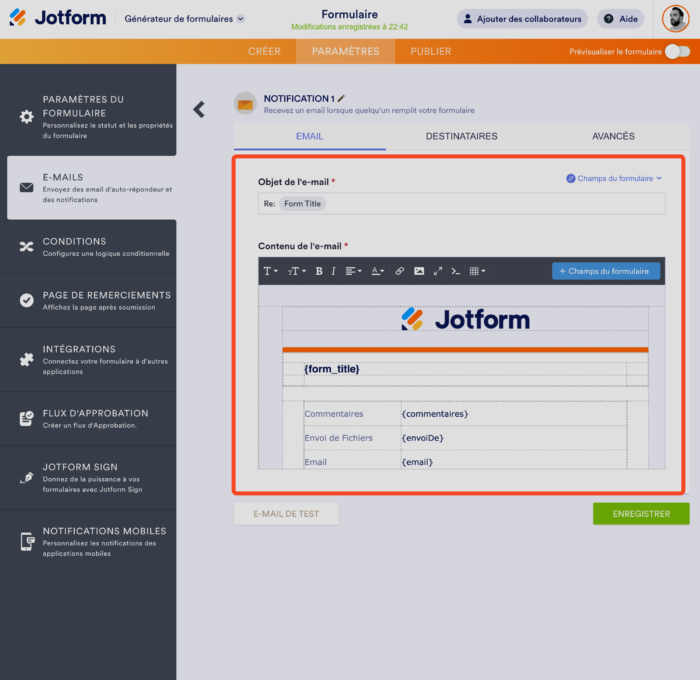Open Conditions shuffle icon section

[26, 246]
